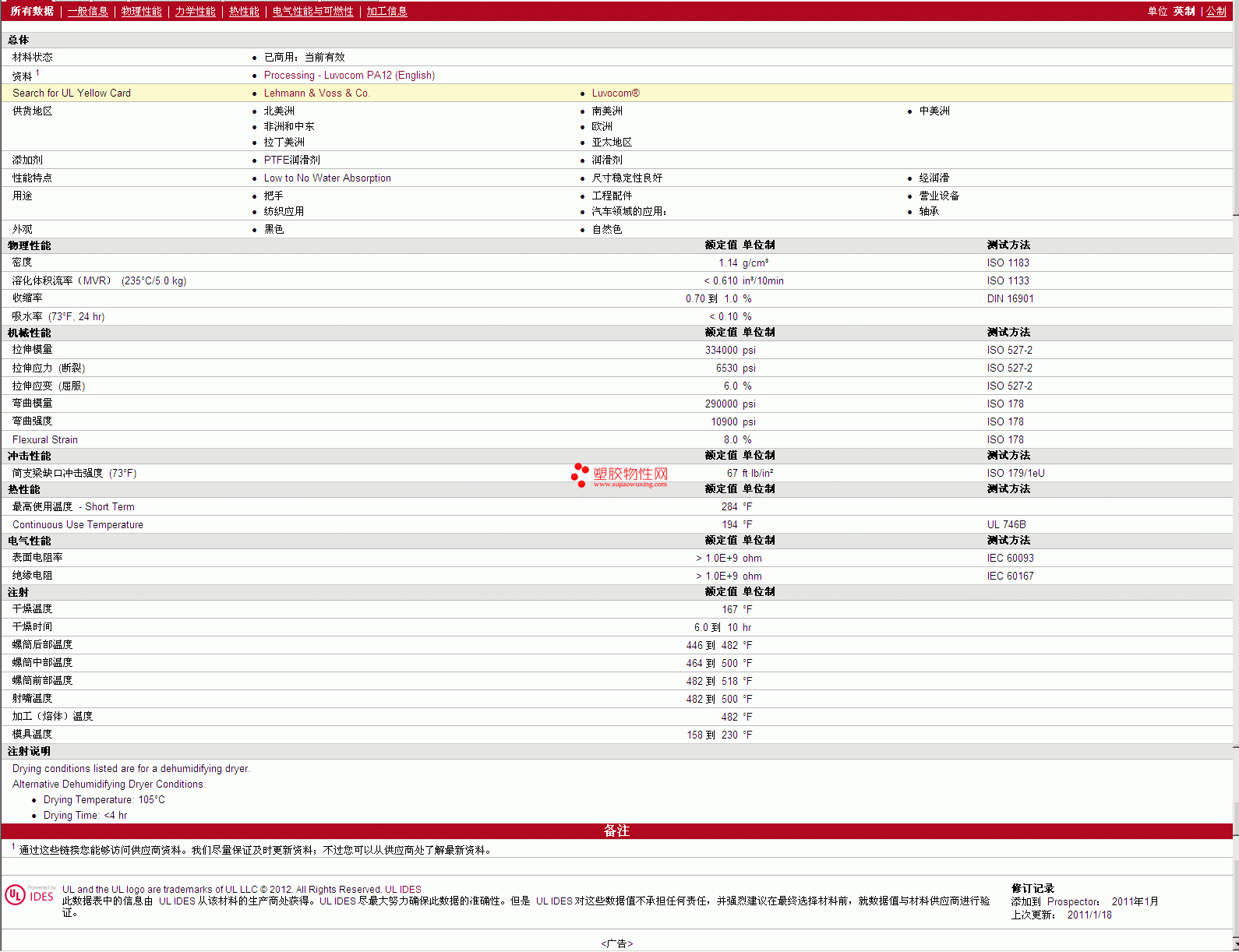Viewport: 1239px width, 952px height.
Task: Switch units to 公制 (metric)
Action: pyautogui.click(x=1216, y=11)
